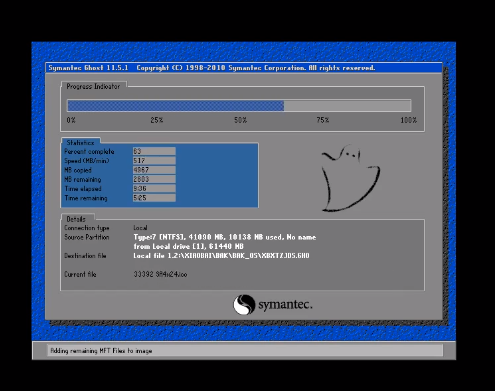Click the Symantec Ghost 11.5.1 title bar
The height and width of the screenshot is (391, 495).
click(244, 68)
